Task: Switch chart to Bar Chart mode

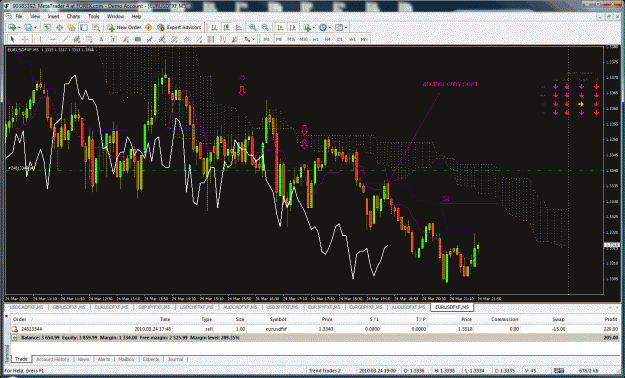Action: coord(214,28)
